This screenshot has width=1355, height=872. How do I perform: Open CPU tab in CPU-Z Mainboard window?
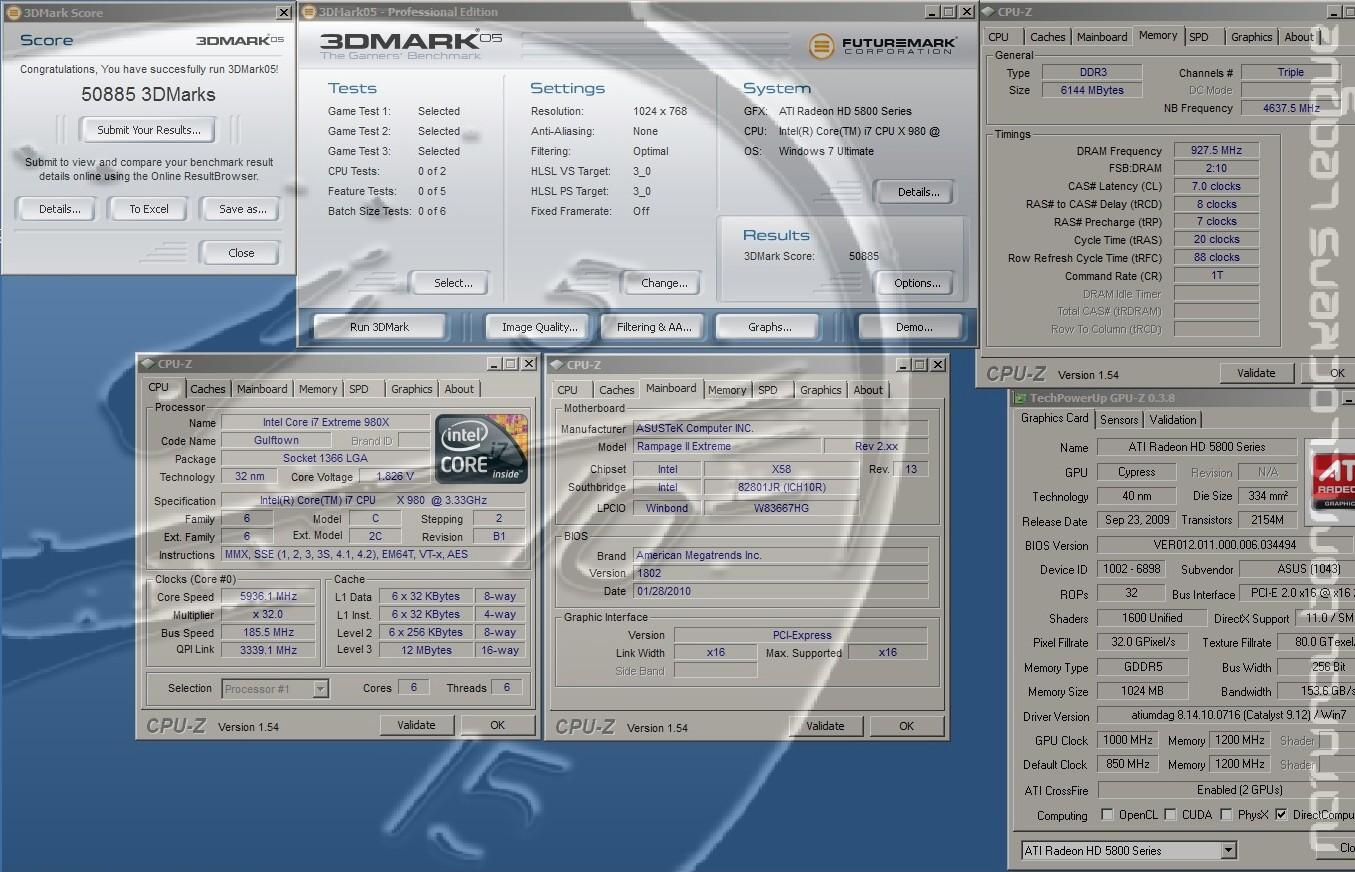pyautogui.click(x=568, y=390)
